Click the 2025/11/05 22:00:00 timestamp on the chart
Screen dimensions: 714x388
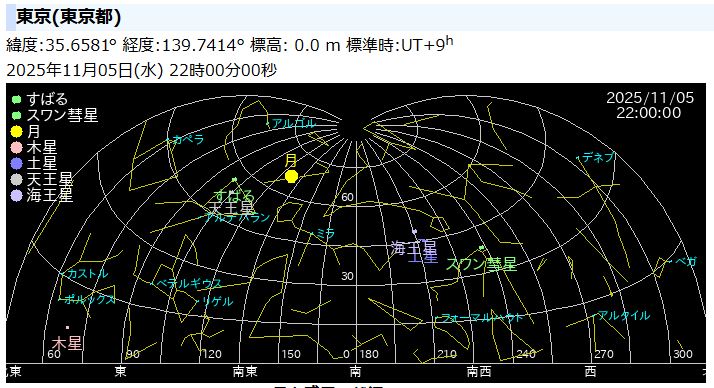pos(650,105)
